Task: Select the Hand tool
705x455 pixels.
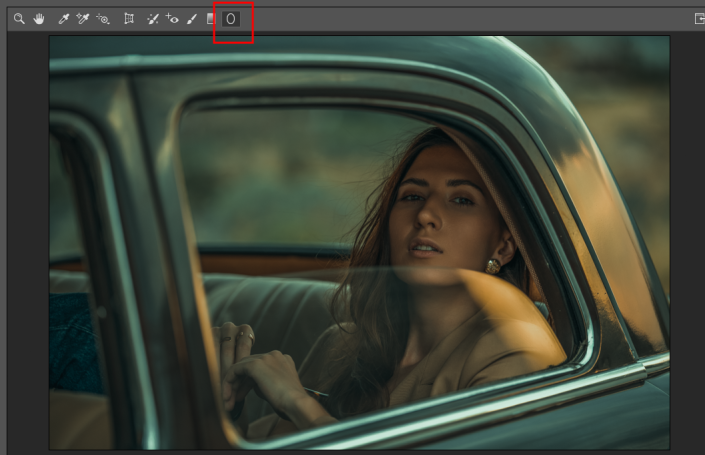Action: pyautogui.click(x=40, y=19)
